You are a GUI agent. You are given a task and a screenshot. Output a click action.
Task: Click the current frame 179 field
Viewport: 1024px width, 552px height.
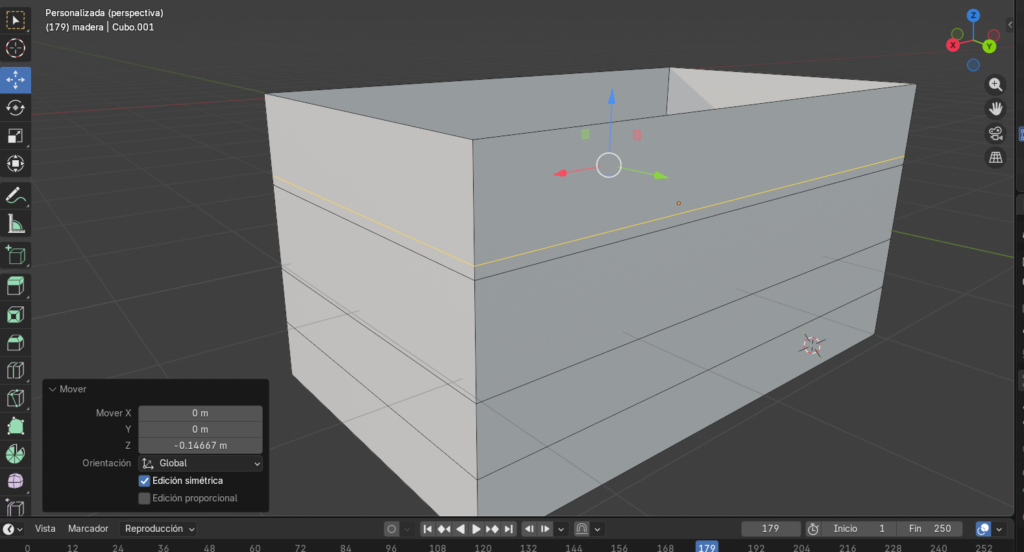pyautogui.click(x=771, y=529)
